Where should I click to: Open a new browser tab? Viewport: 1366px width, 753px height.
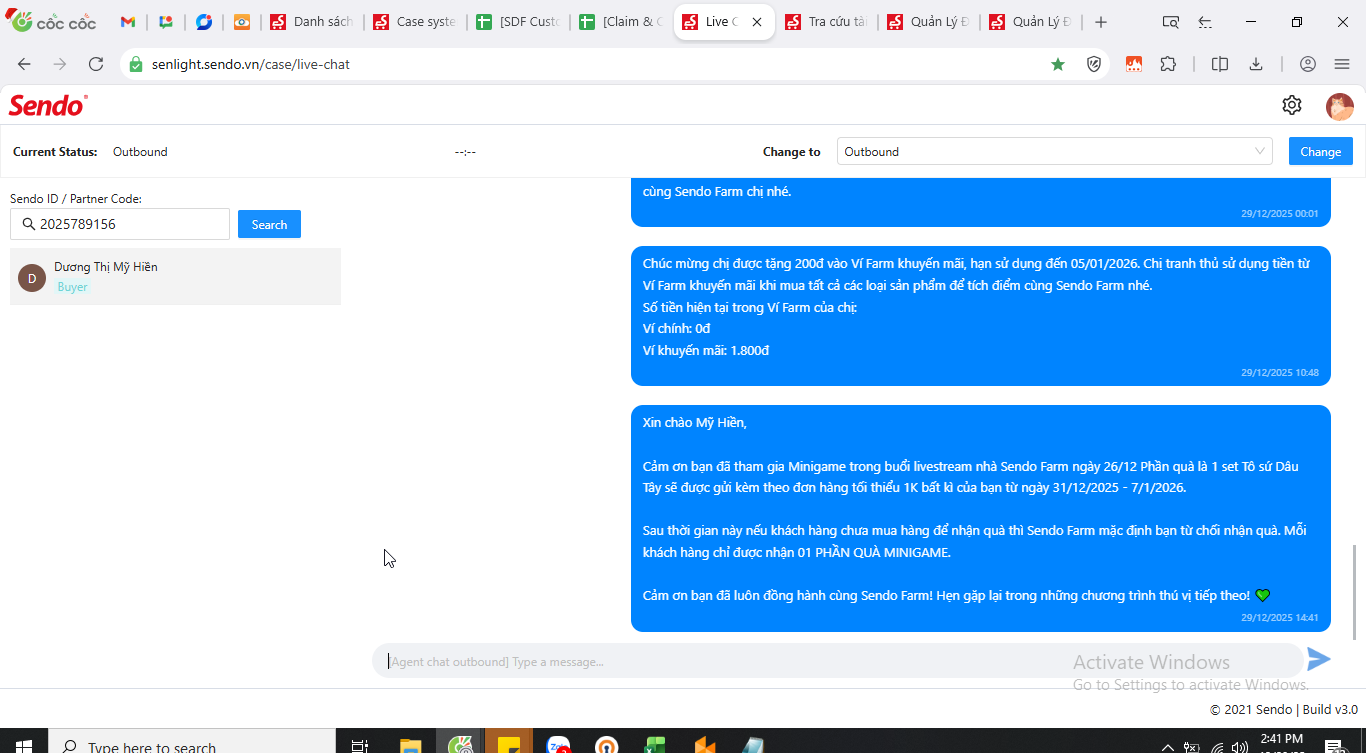[1101, 22]
